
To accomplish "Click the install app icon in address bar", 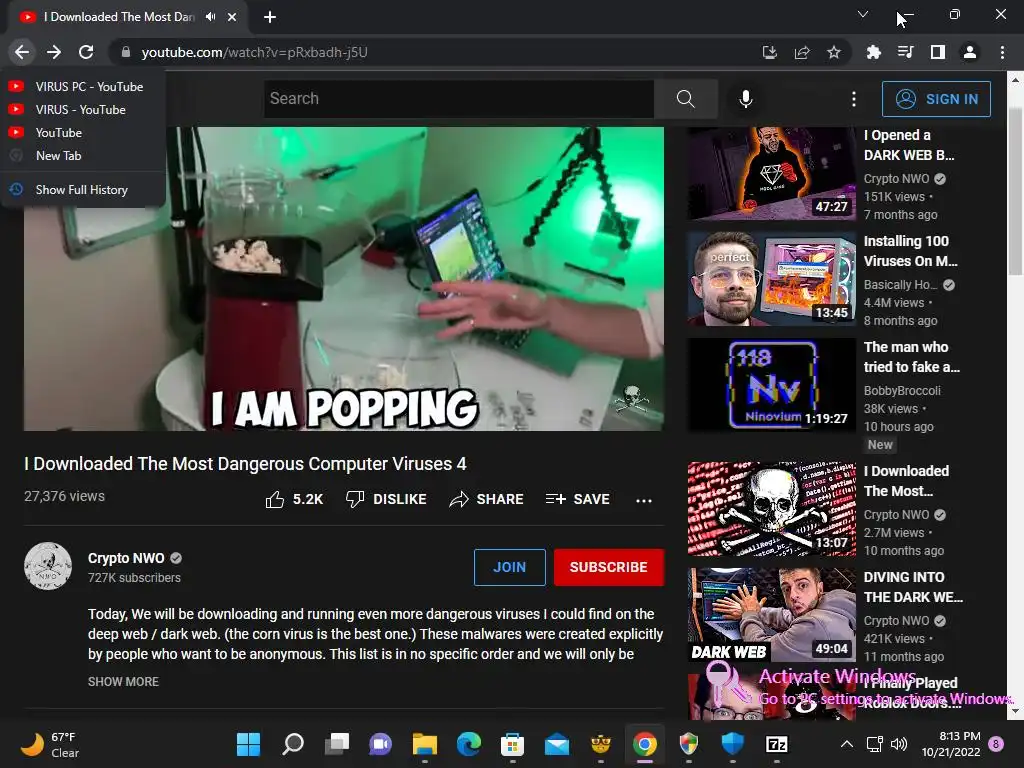I will point(770,52).
